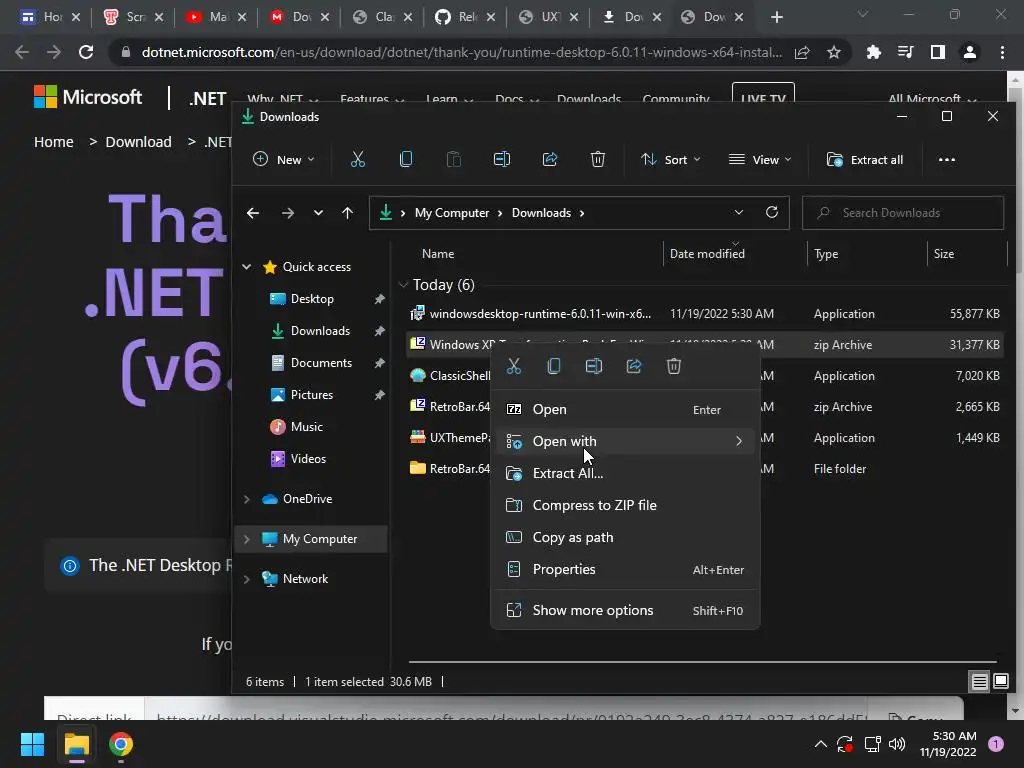Show hidden system tray icons

(820, 744)
